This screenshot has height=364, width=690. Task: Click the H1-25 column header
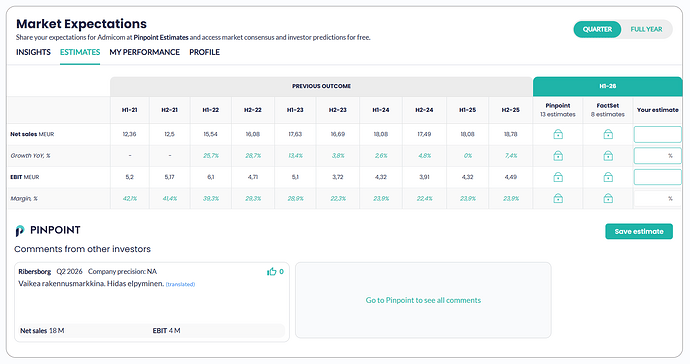click(x=467, y=110)
